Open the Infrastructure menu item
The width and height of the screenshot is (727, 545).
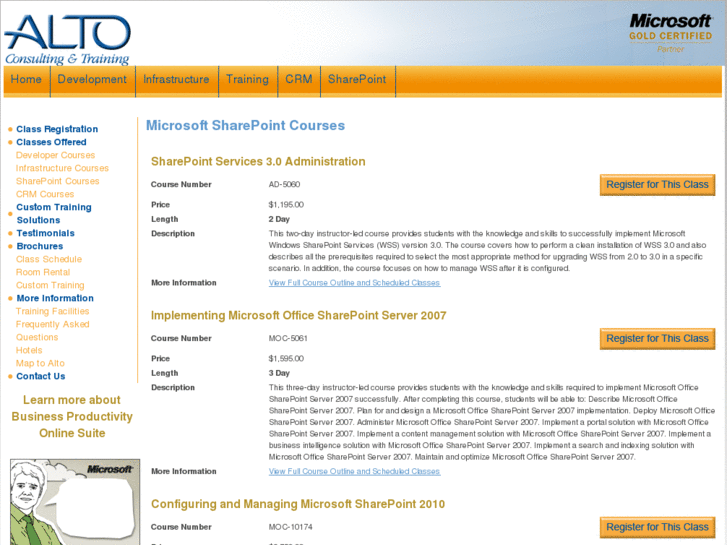tap(176, 80)
